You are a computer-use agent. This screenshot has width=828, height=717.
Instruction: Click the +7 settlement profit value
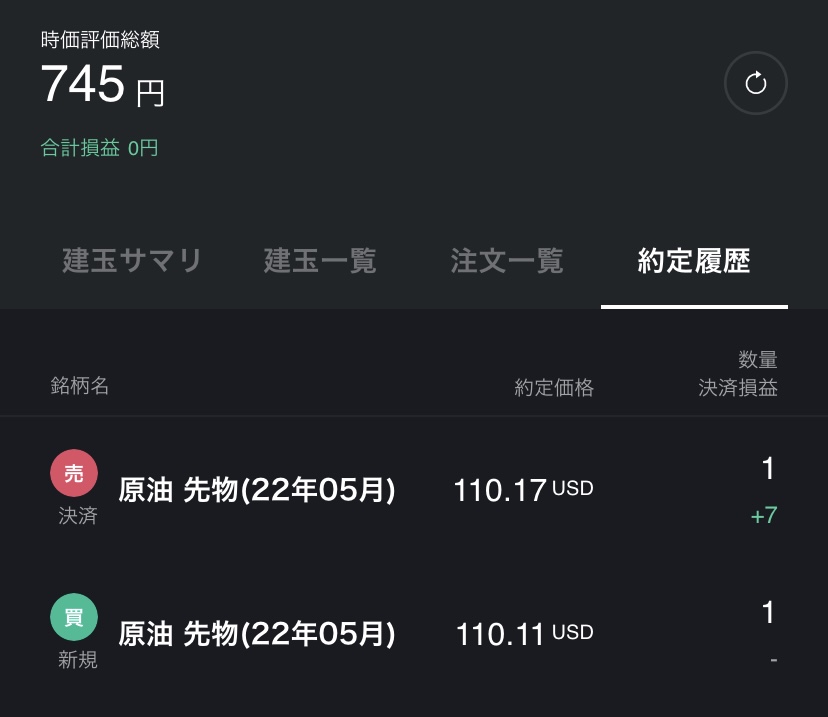763,516
